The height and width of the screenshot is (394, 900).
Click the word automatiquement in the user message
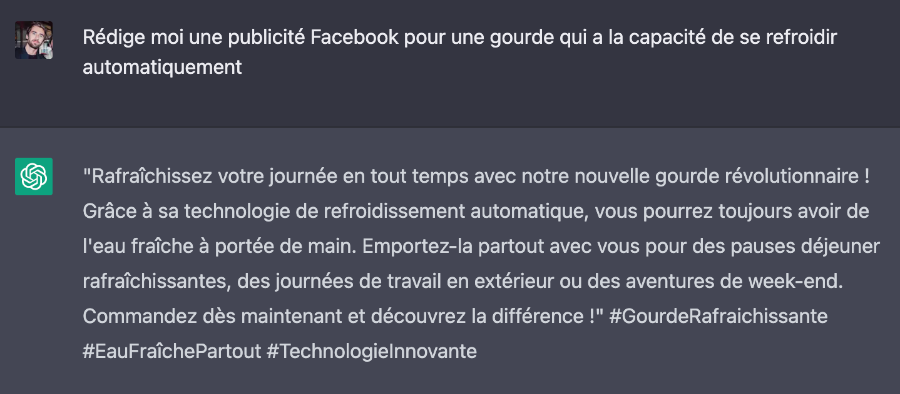pos(162,68)
